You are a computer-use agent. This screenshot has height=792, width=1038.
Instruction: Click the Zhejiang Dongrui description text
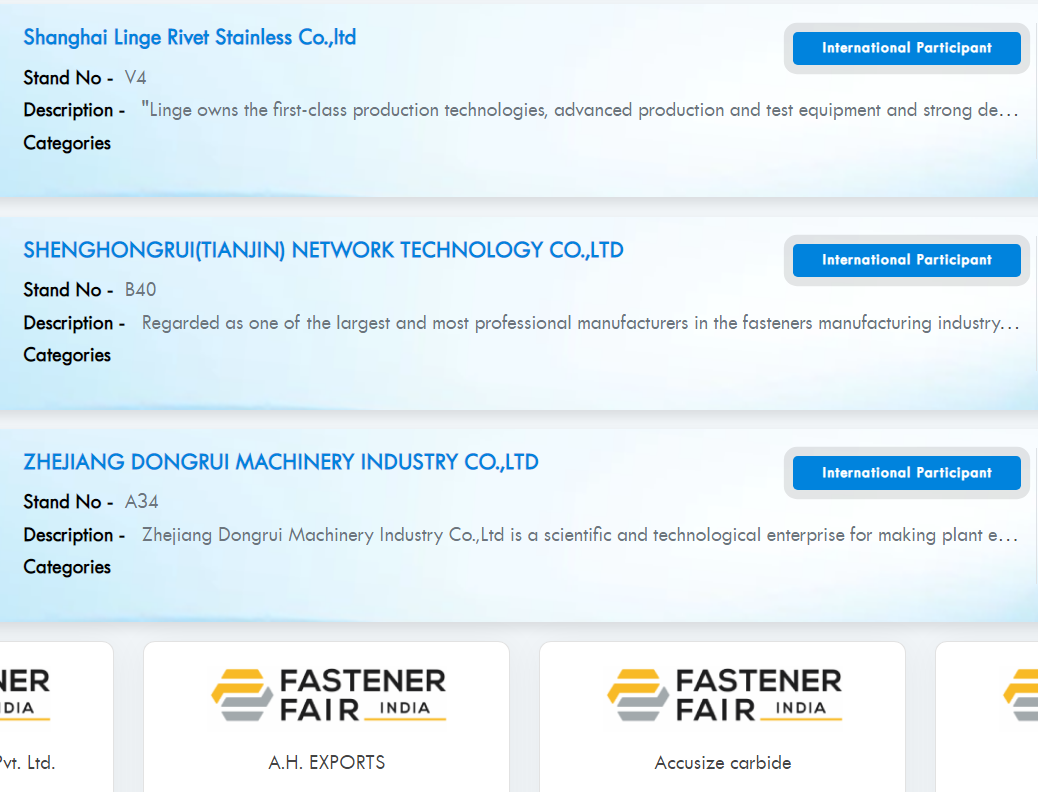pyautogui.click(x=580, y=535)
